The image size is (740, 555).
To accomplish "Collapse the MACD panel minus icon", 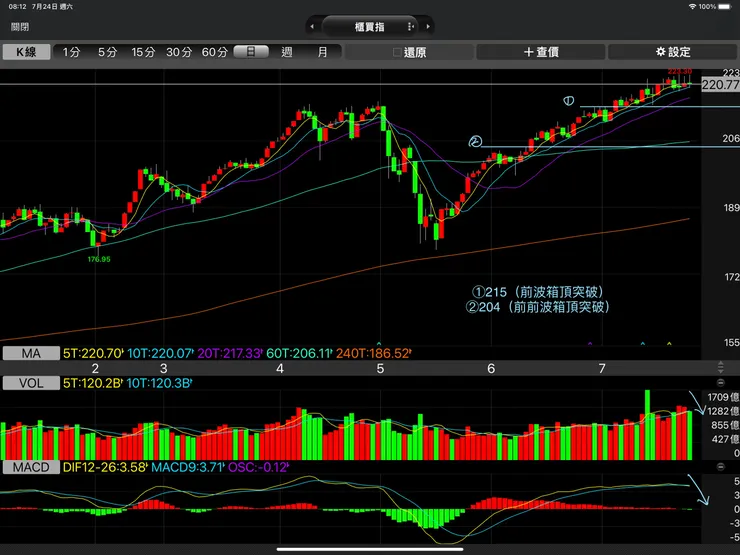I will pyautogui.click(x=720, y=467).
